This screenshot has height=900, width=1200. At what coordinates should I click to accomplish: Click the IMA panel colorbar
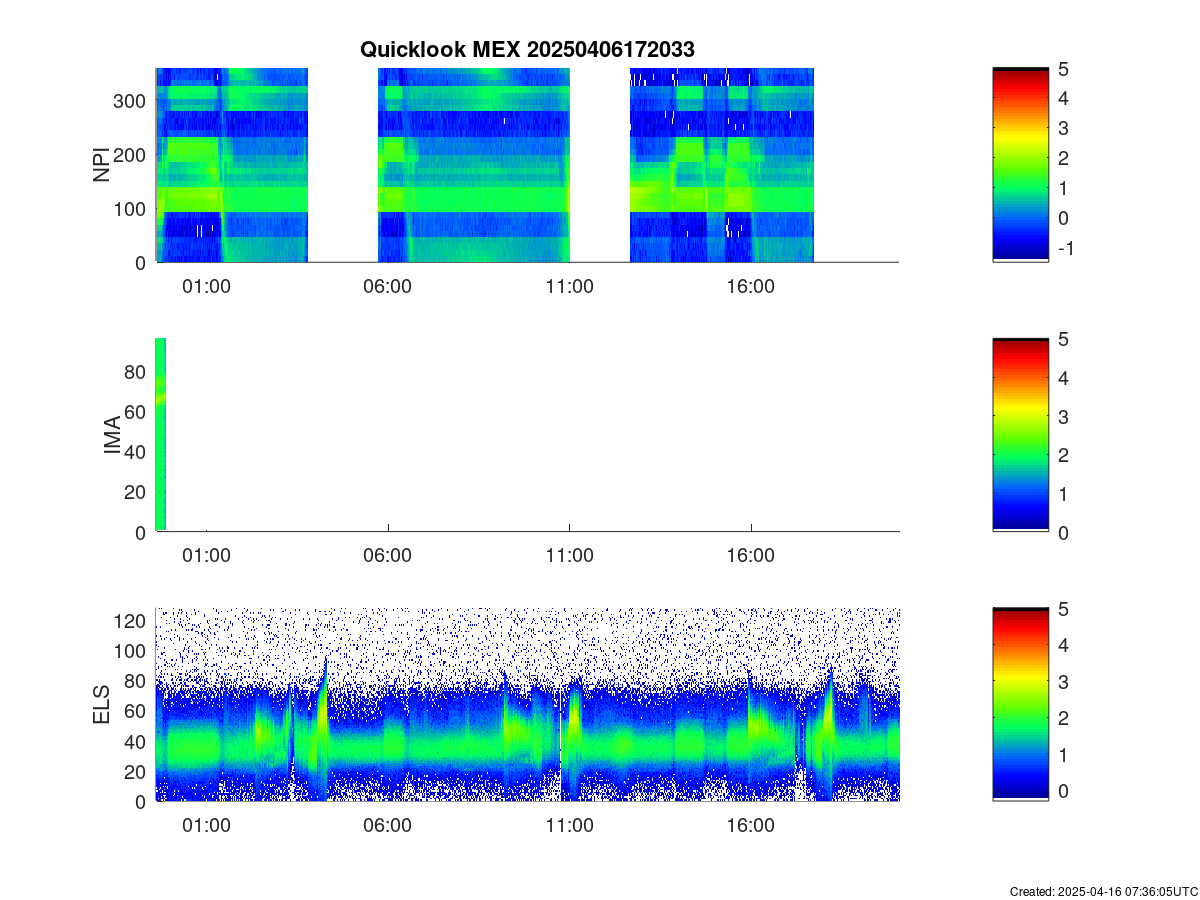[x=1020, y=436]
